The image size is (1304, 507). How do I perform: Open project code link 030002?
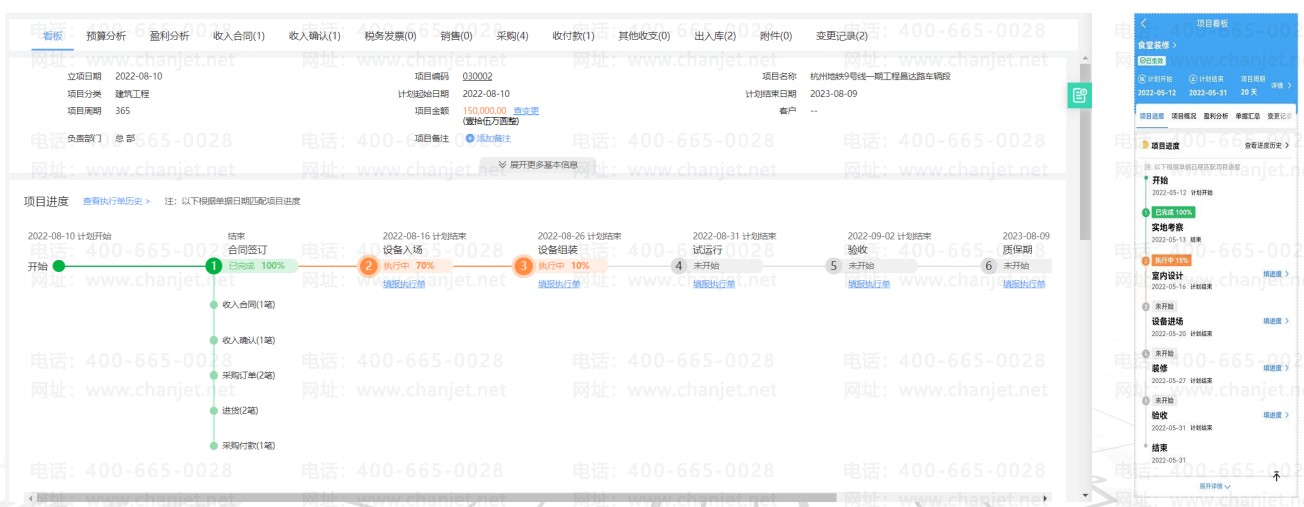click(x=477, y=75)
